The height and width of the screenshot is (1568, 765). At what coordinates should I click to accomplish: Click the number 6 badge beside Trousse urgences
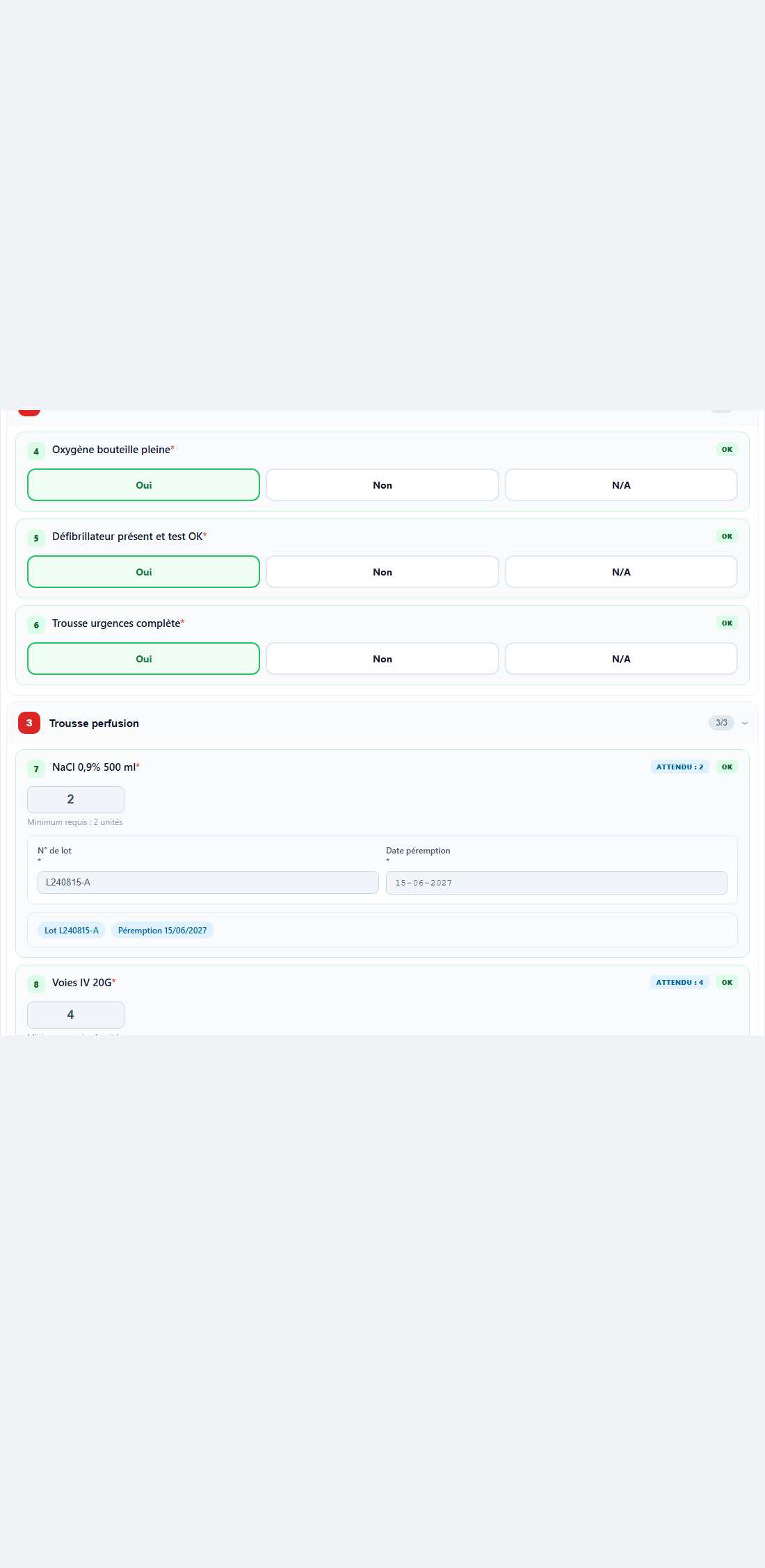36,625
